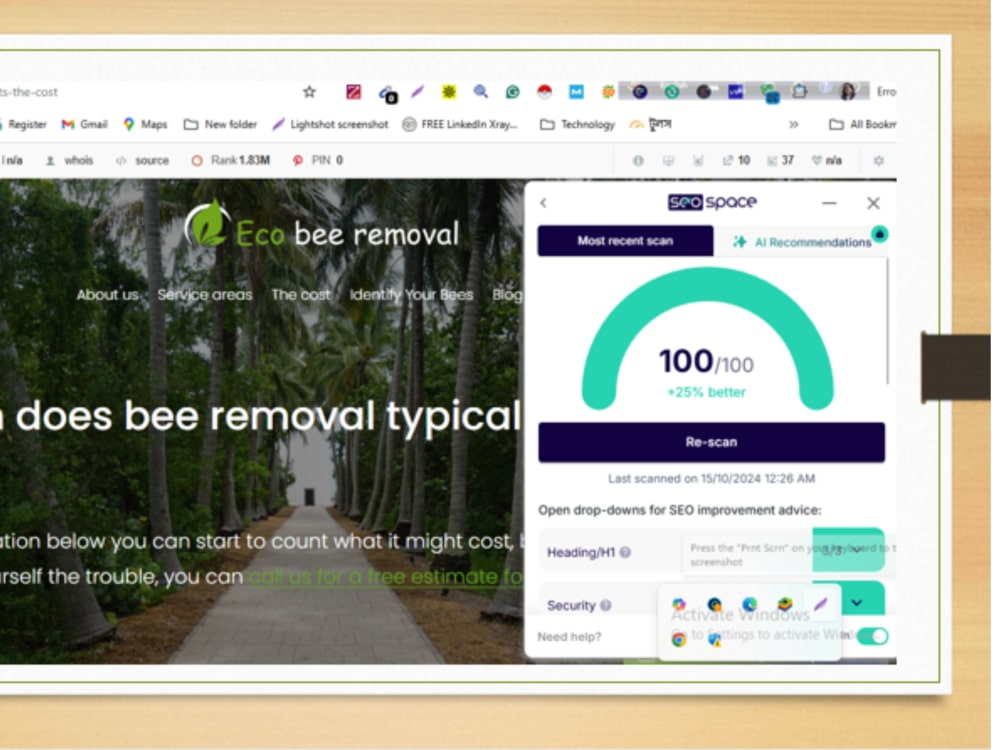Open the Chrome extensions puzzle icon

click(x=800, y=92)
